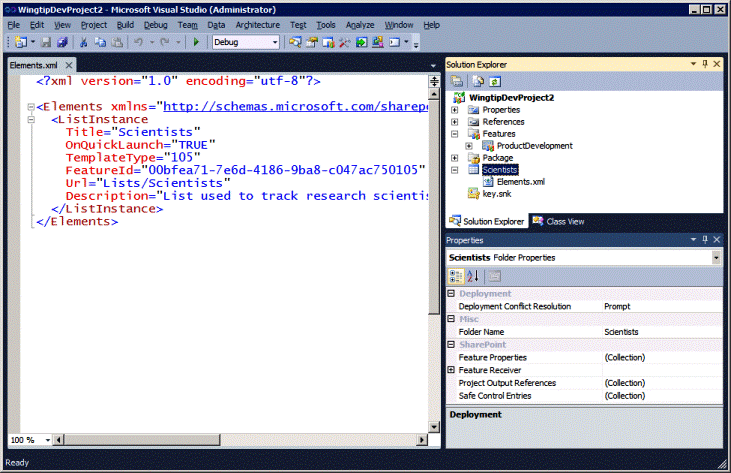This screenshot has height=473, width=731.
Task: Open the active documents list dropdown arrow
Action: point(433,66)
